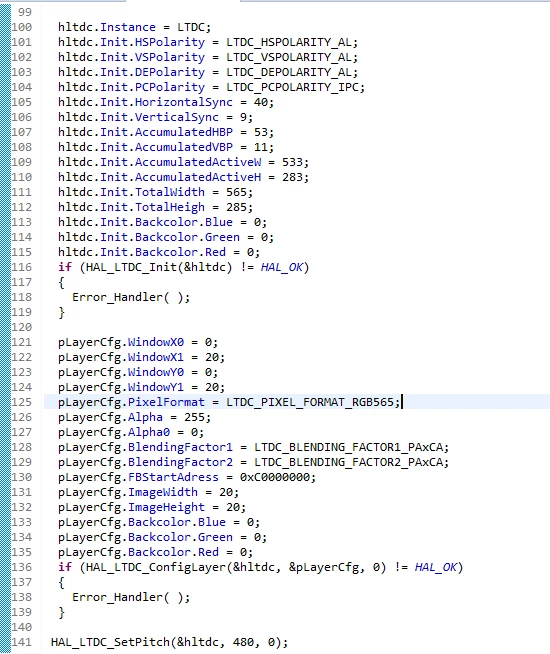Image resolution: width=550 pixels, height=654 pixels.
Task: Click HAL_OK on line 136
Action: tap(436, 568)
